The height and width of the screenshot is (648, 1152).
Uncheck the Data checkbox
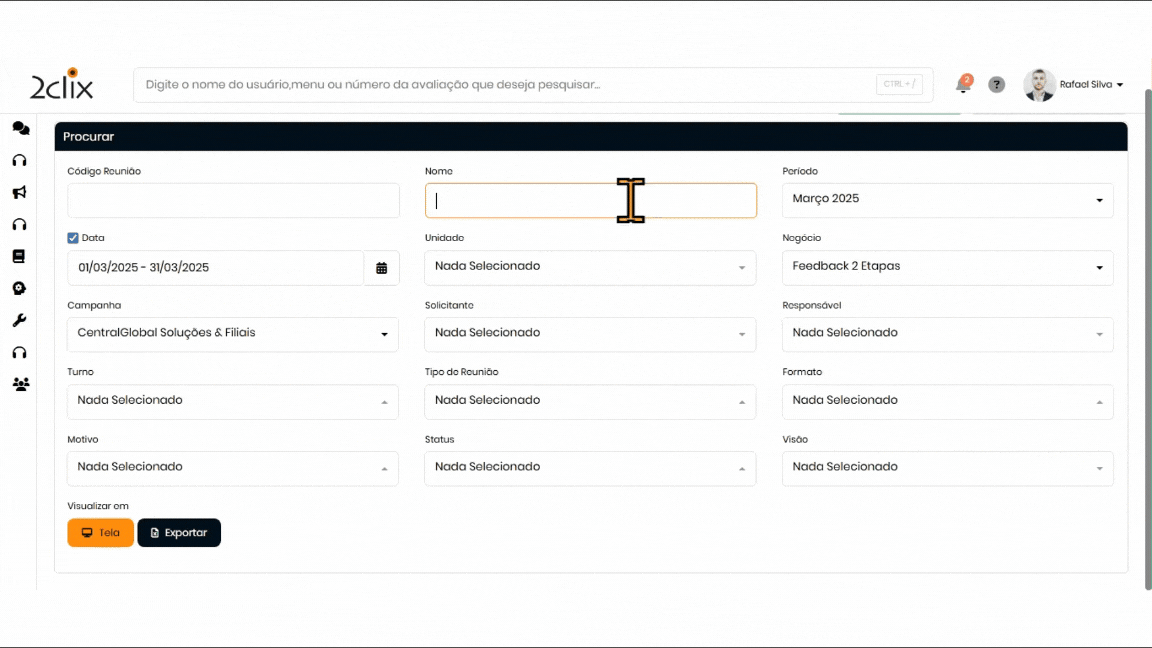point(73,238)
